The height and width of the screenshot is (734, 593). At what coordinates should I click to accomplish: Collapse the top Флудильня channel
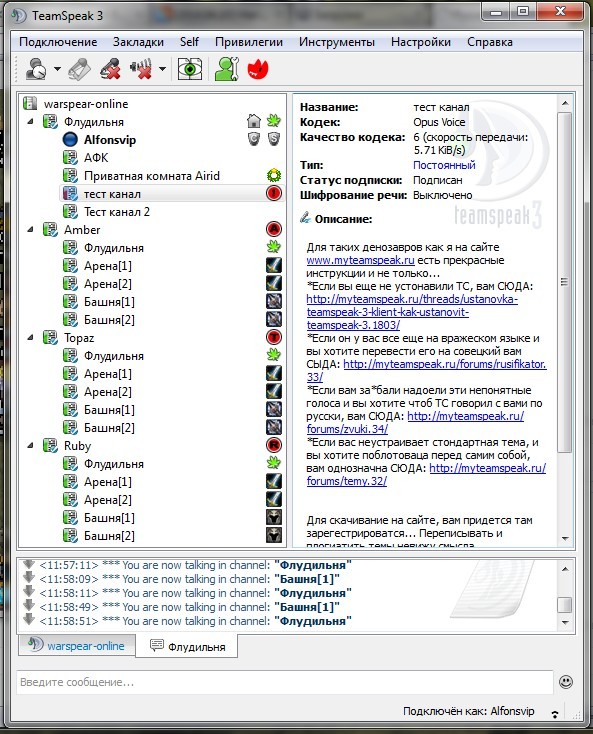30,122
